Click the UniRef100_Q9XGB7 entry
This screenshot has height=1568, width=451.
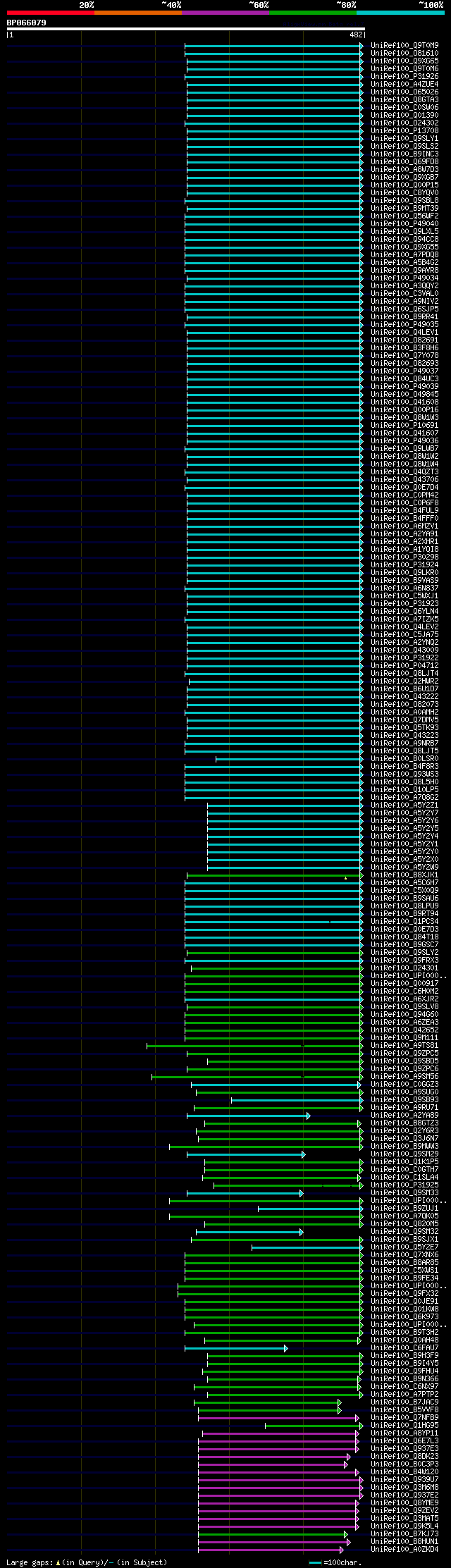[x=404, y=177]
